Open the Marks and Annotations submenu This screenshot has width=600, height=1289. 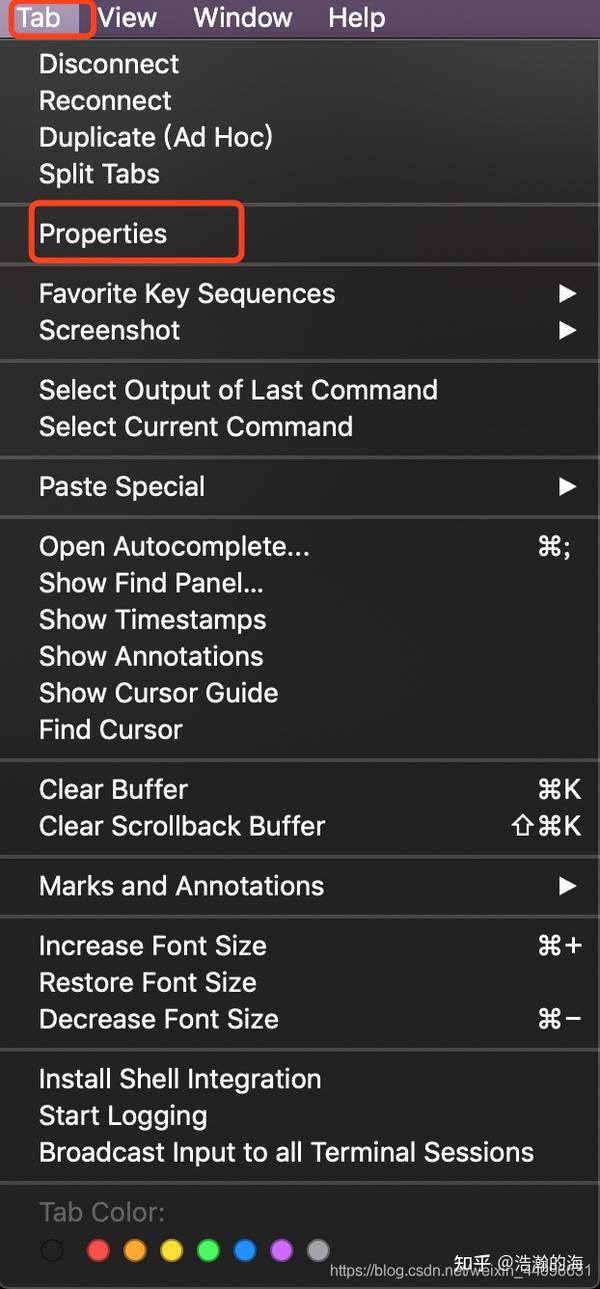181,886
